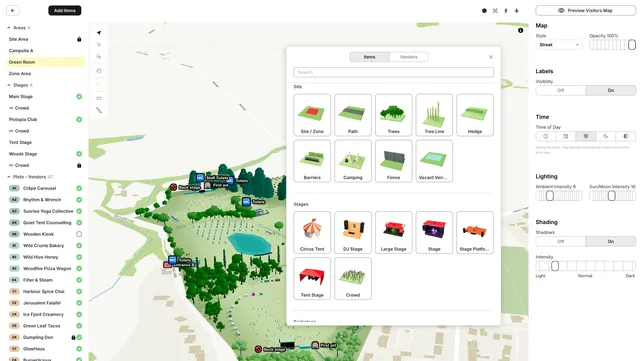Screen dimensions: 640x361
Task: Switch to the Items tab
Action: 369,57
